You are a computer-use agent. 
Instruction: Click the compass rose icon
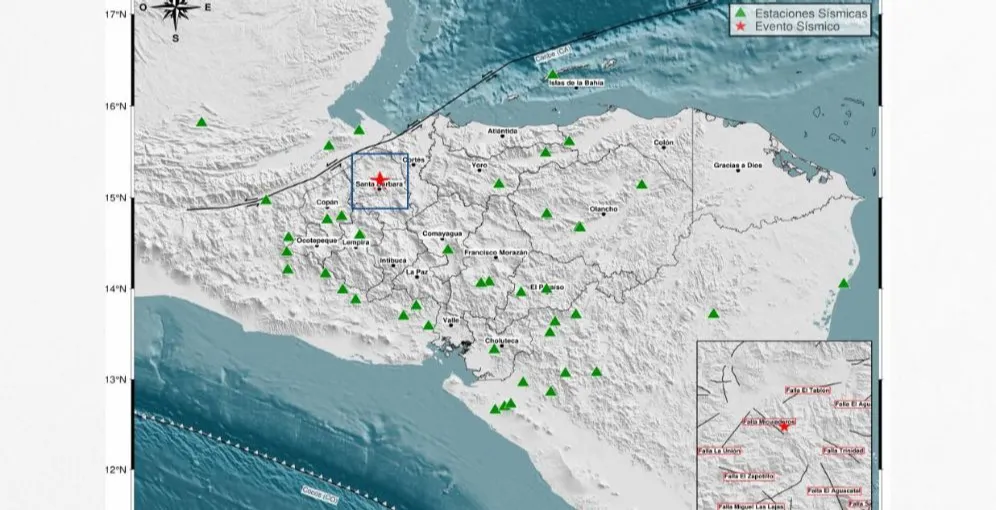[x=176, y=13]
